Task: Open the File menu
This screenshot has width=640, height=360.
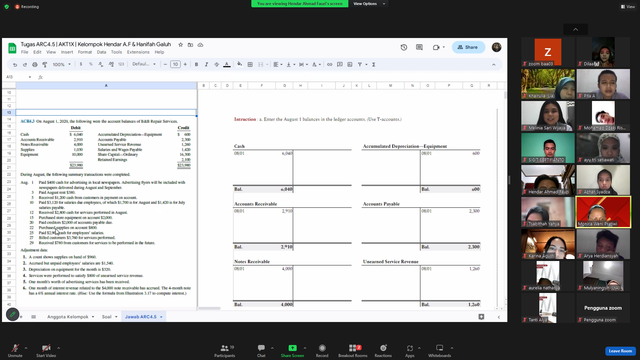Action: click(x=24, y=52)
